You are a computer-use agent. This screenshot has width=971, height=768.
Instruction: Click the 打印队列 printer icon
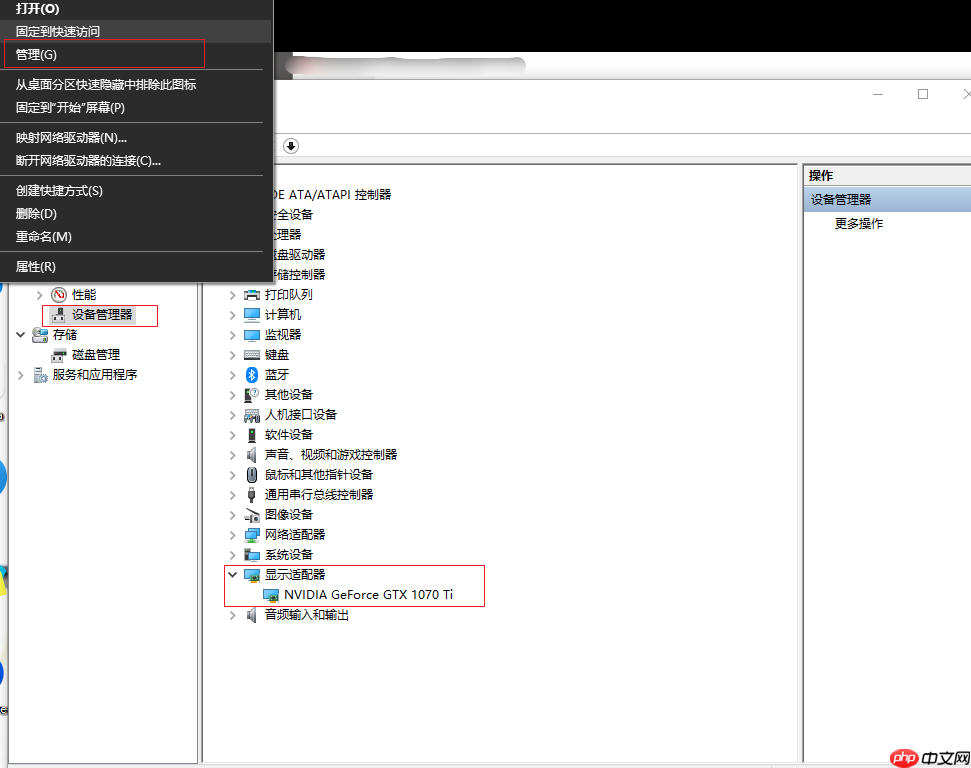click(x=250, y=294)
